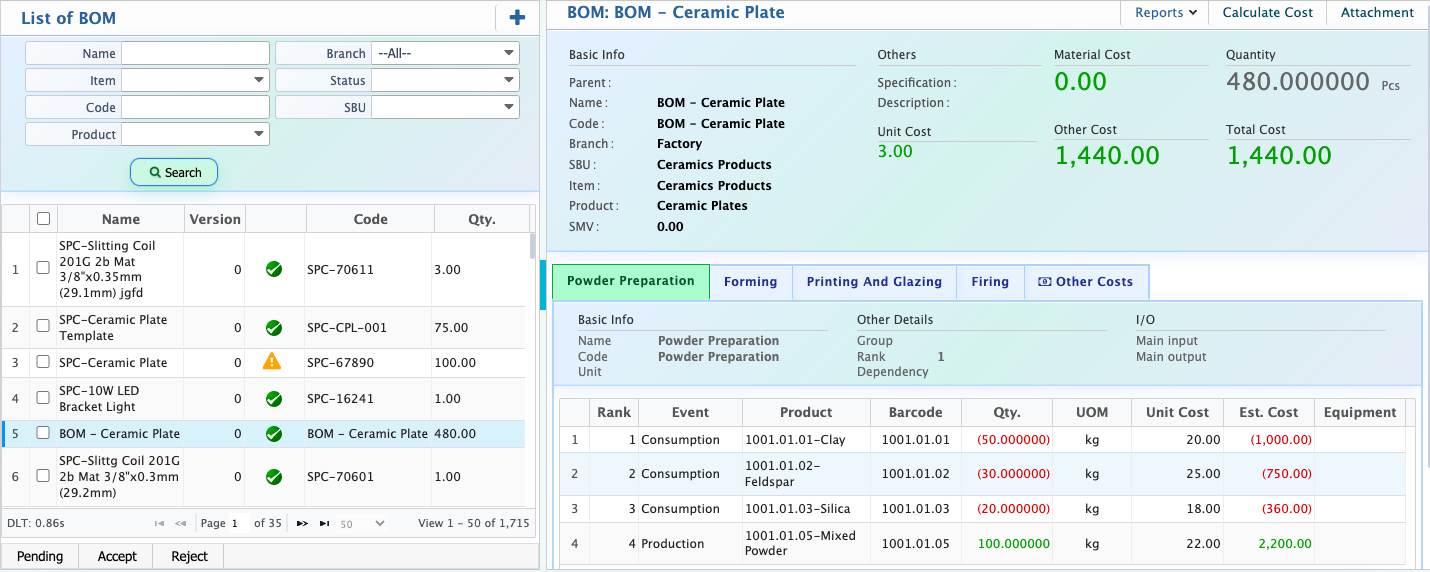Click status check icon for BOM - Ceramic Plate
This screenshot has height=572, width=1430.
[x=274, y=434]
